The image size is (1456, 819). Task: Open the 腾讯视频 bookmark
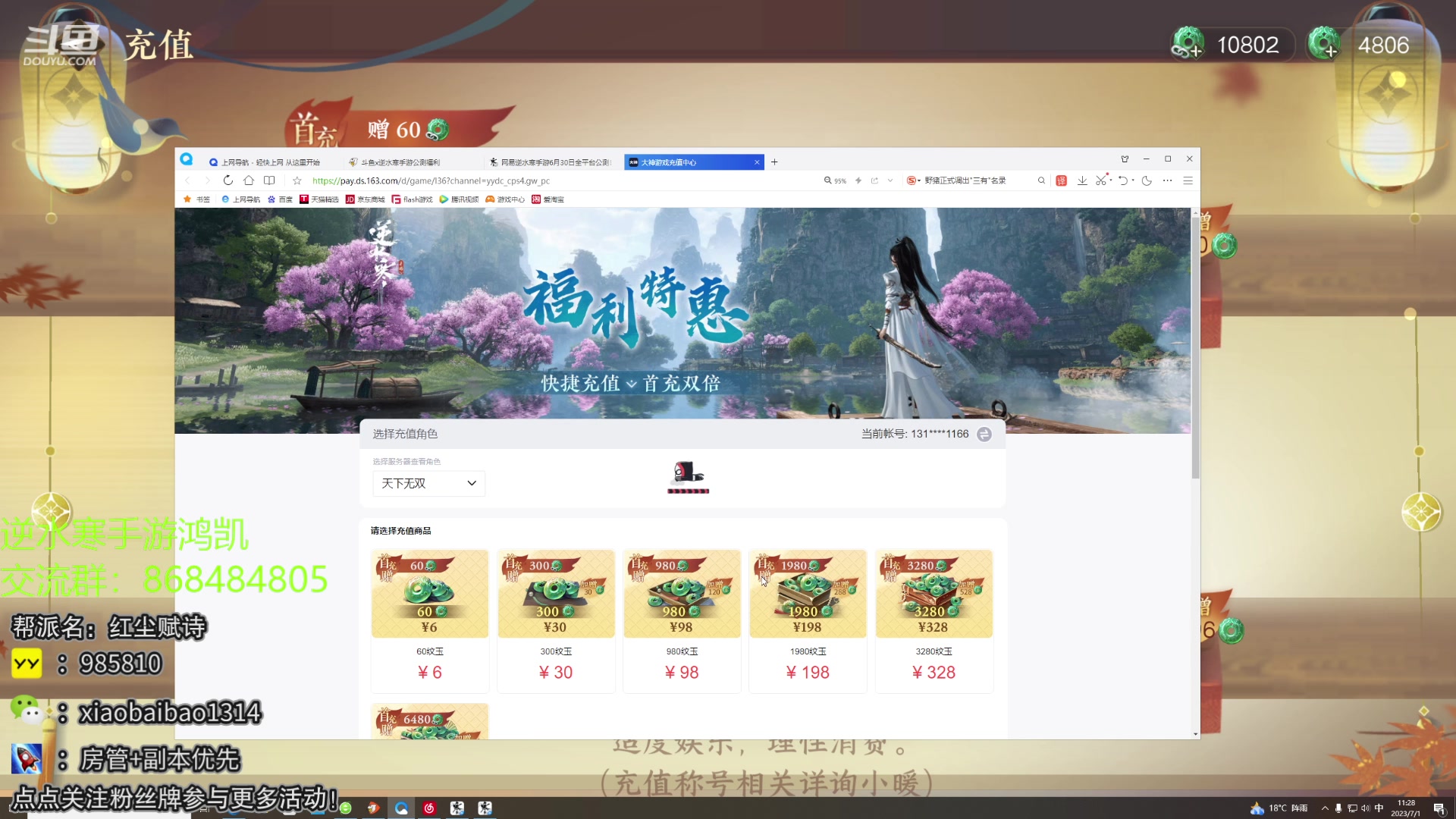click(460, 199)
